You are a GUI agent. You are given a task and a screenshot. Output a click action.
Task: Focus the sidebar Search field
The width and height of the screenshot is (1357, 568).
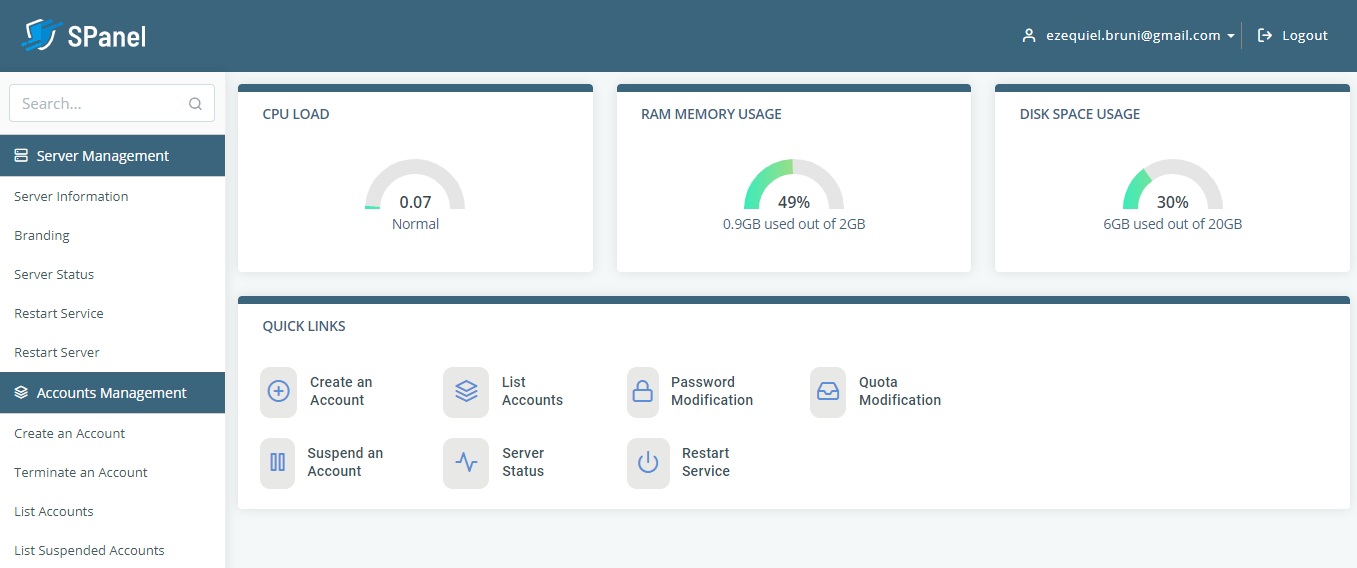[112, 103]
